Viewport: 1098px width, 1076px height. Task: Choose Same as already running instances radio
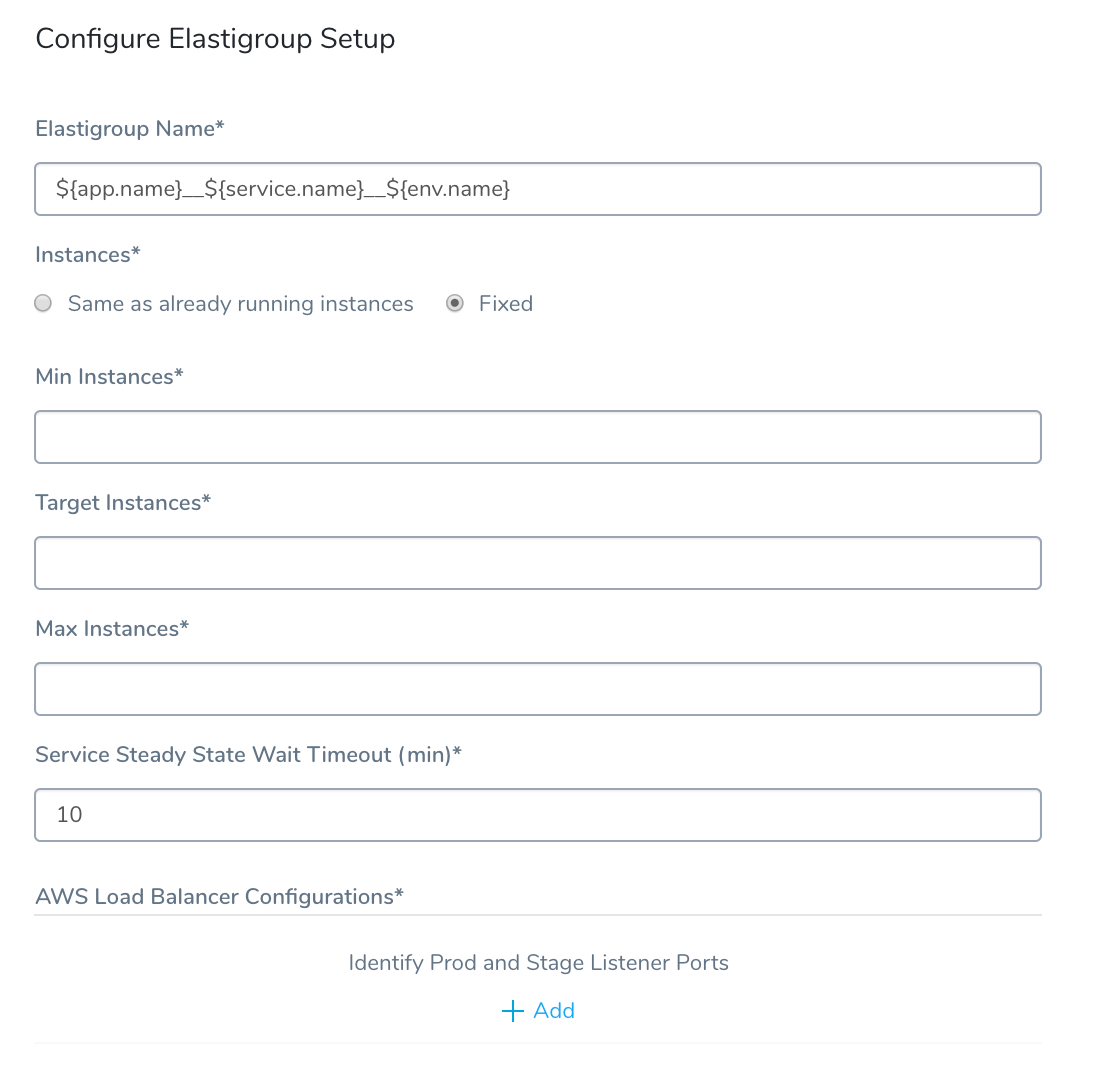tap(43, 303)
